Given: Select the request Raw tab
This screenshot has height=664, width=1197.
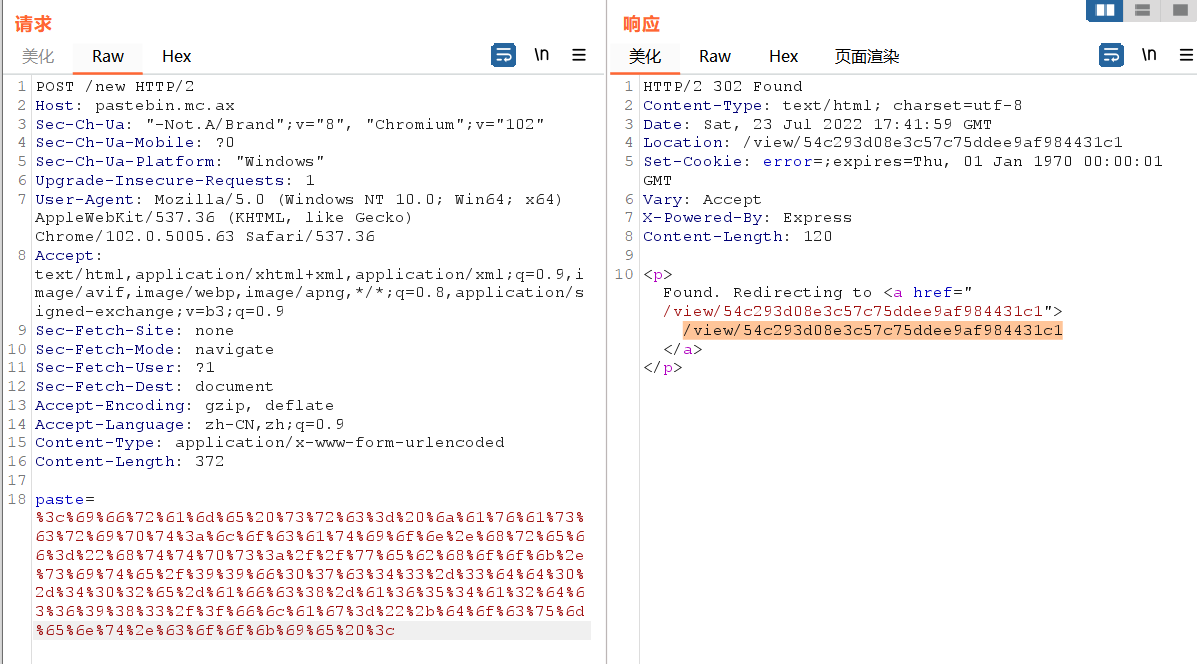Looking at the screenshot, I should pos(108,56).
